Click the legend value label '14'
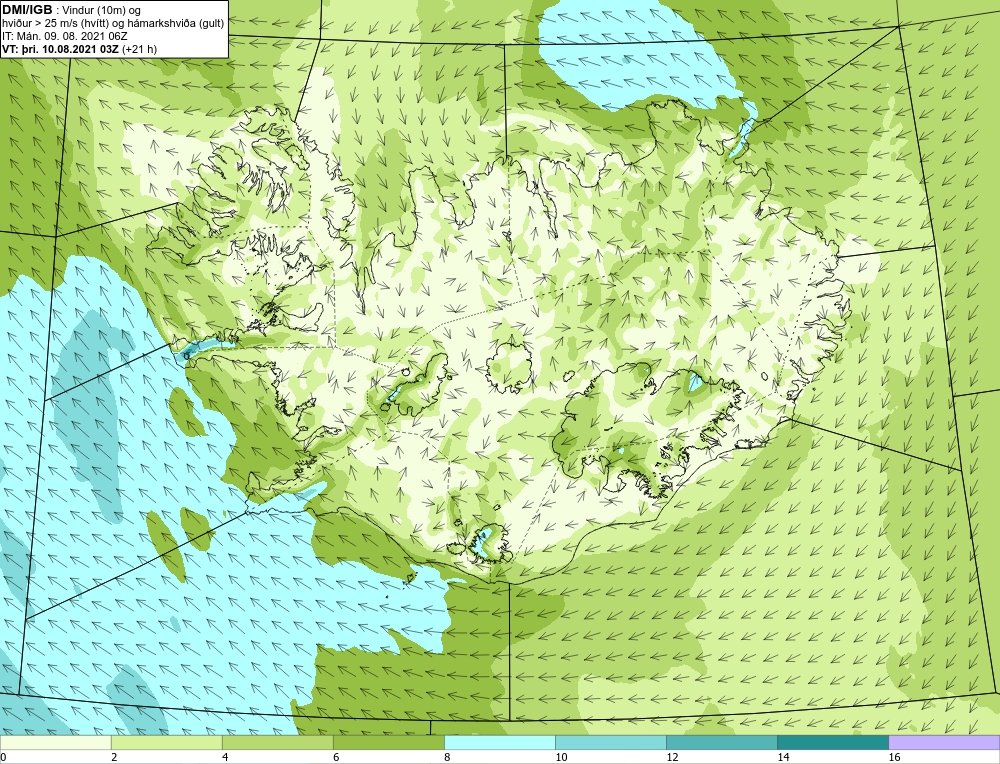Screen dimensions: 1000x764 [x=783, y=757]
